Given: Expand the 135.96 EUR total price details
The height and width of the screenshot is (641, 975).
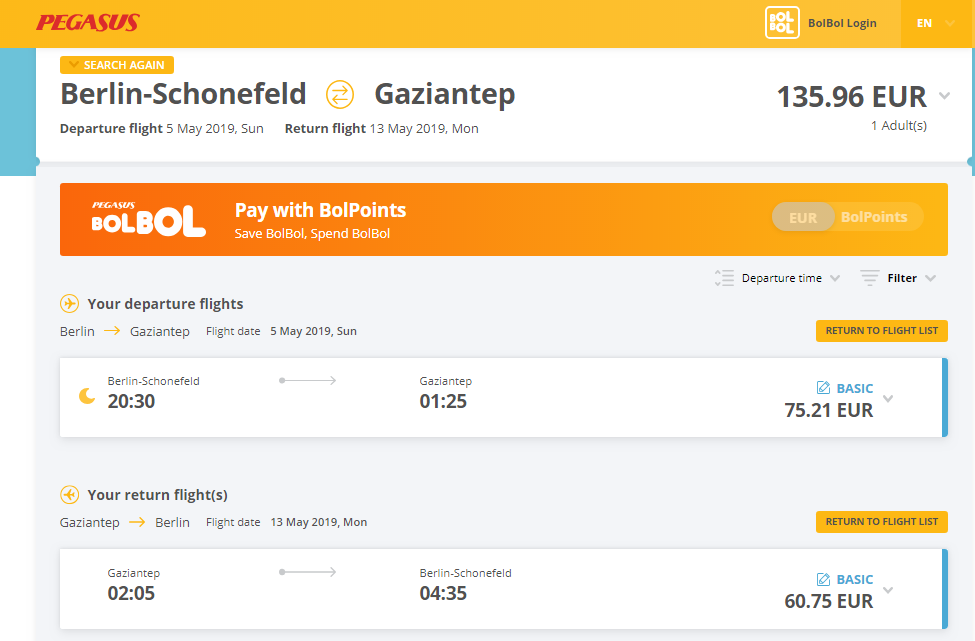Looking at the screenshot, I should 945,96.
